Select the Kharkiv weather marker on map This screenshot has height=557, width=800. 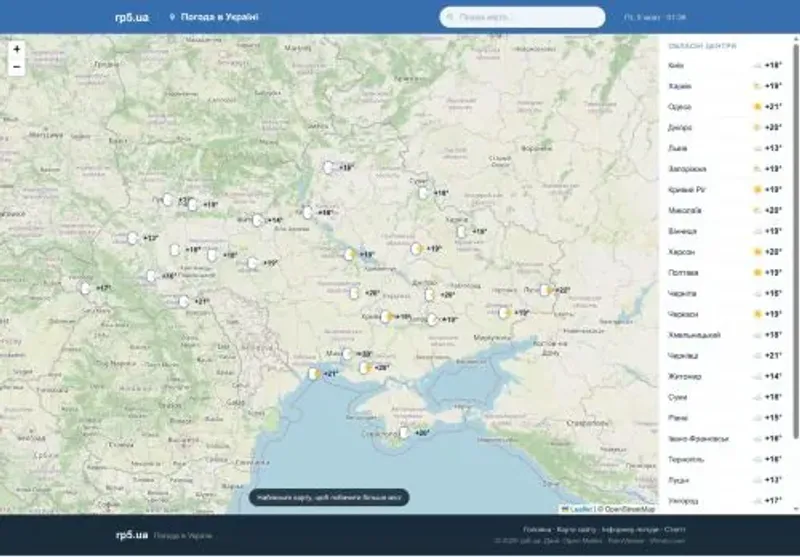point(471,232)
